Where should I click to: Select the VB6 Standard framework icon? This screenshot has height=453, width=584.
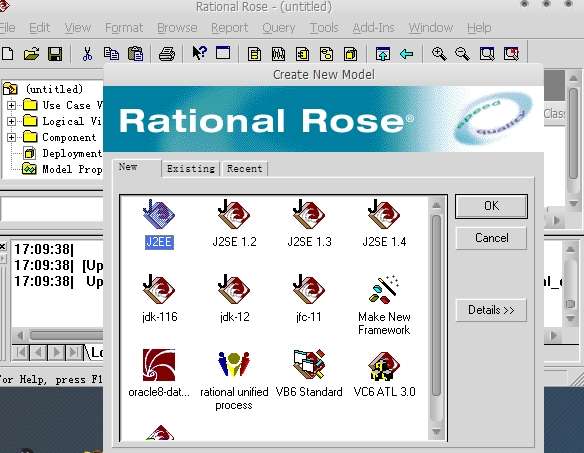point(309,364)
